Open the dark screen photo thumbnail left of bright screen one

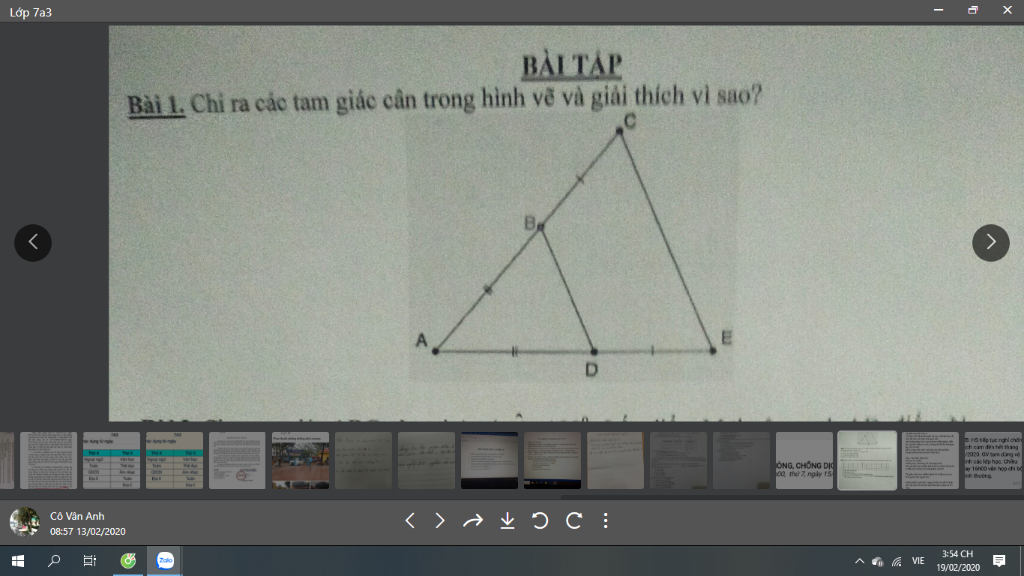pos(489,460)
